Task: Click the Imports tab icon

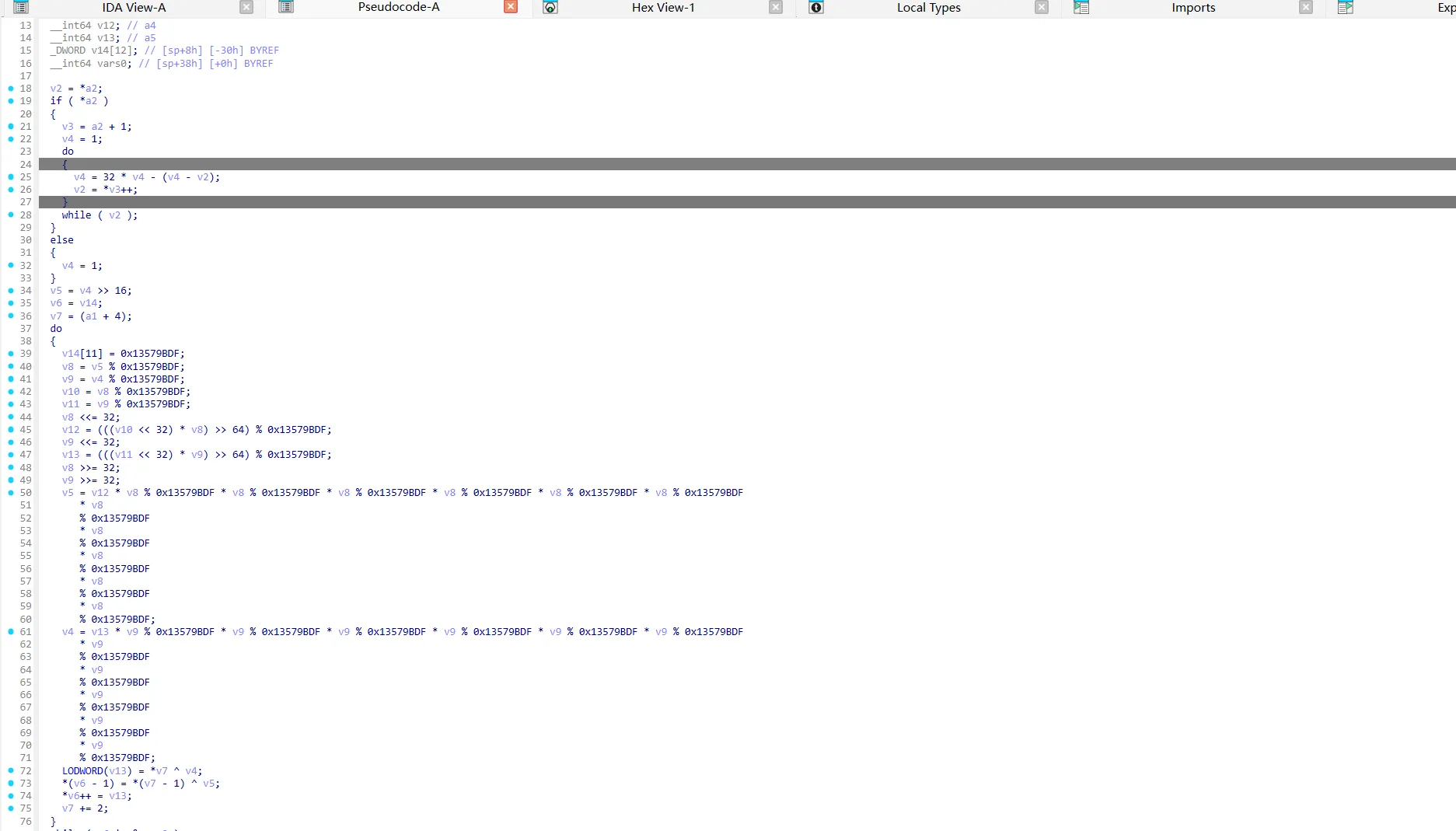Action: 1081,8
